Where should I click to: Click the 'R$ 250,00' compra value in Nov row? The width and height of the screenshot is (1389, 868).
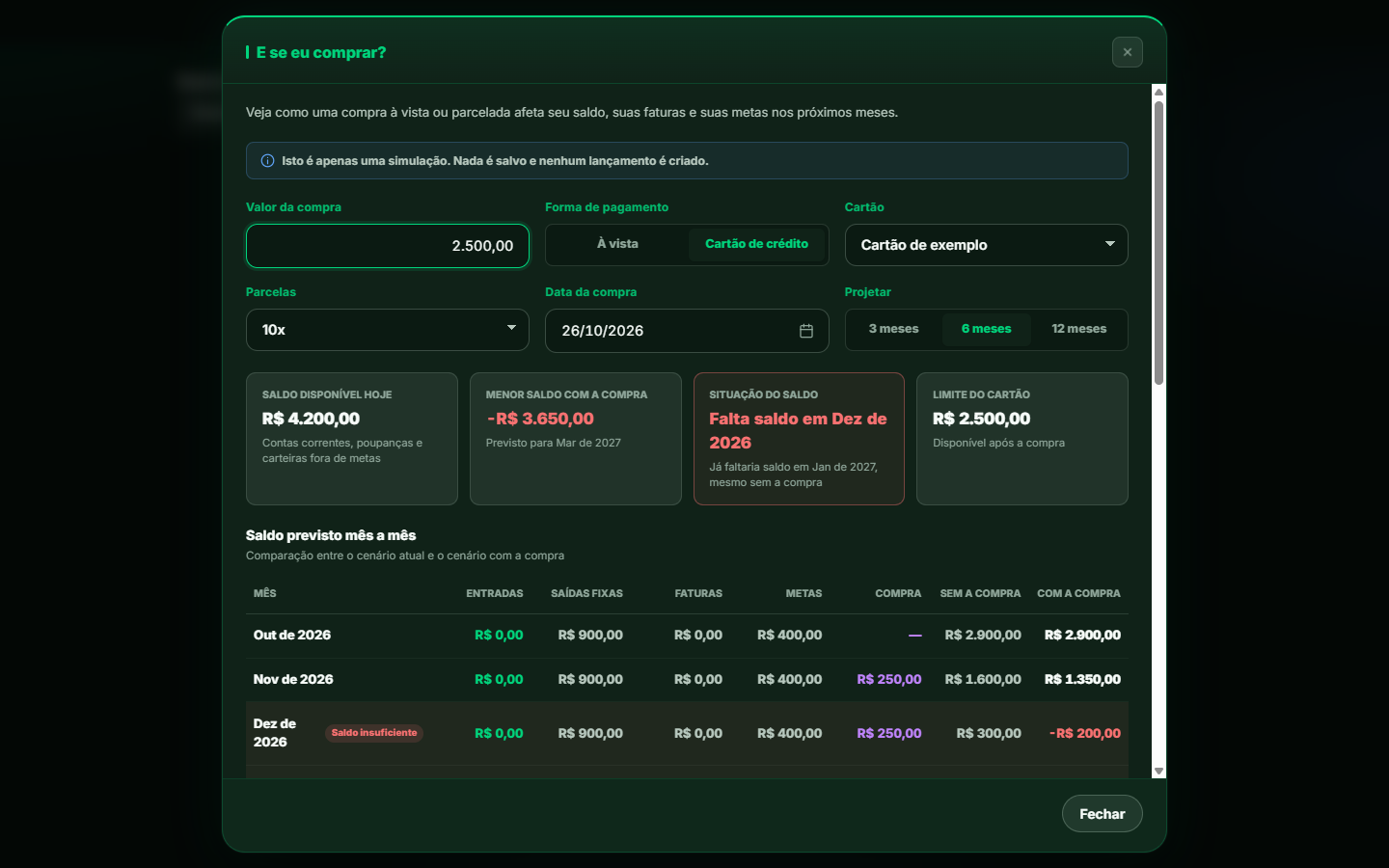point(889,680)
